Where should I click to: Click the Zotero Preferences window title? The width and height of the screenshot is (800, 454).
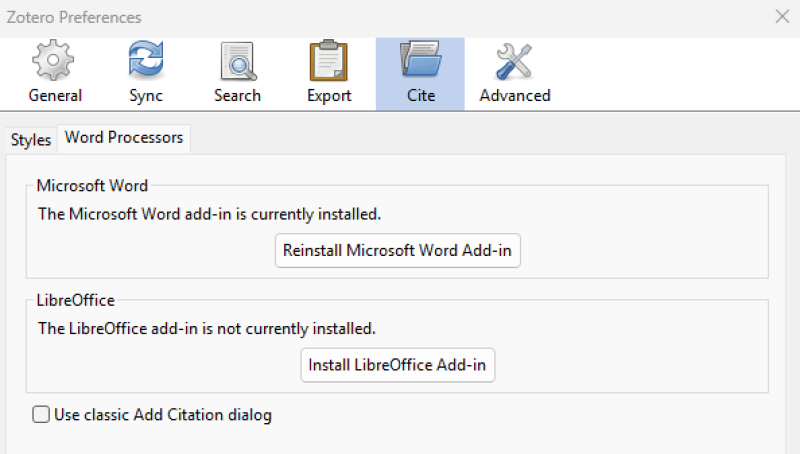point(74,17)
